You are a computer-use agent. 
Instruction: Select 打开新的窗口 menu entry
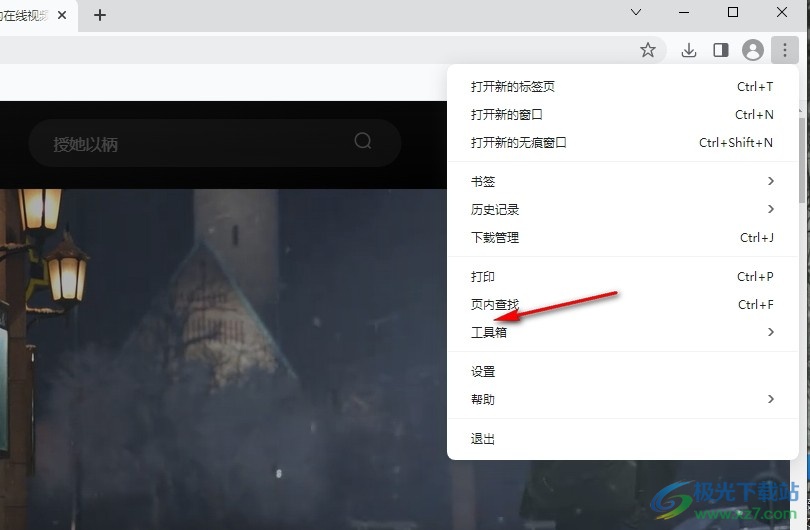(x=622, y=115)
